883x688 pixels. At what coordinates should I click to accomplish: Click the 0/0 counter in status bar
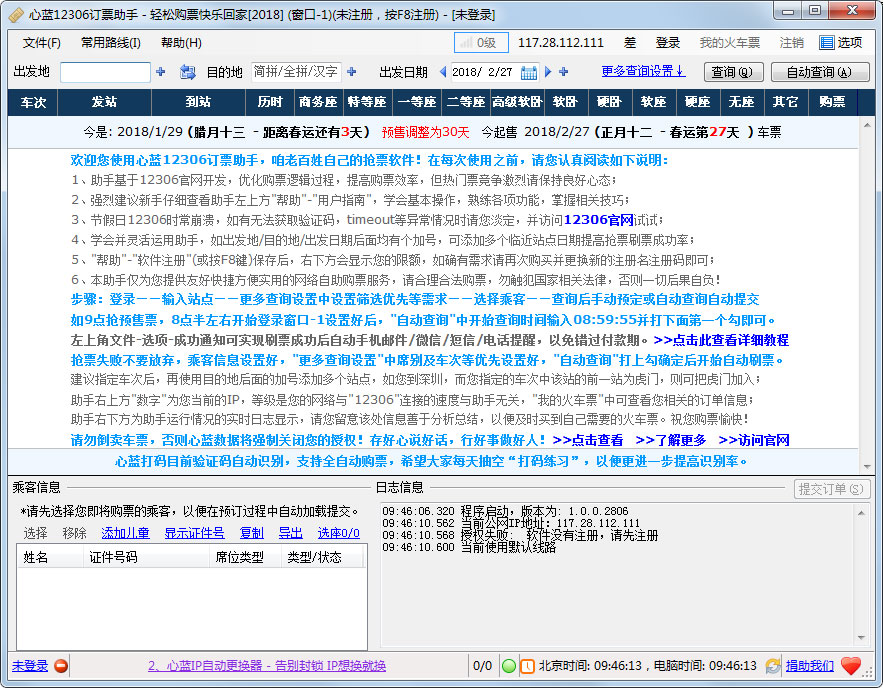[x=483, y=666]
